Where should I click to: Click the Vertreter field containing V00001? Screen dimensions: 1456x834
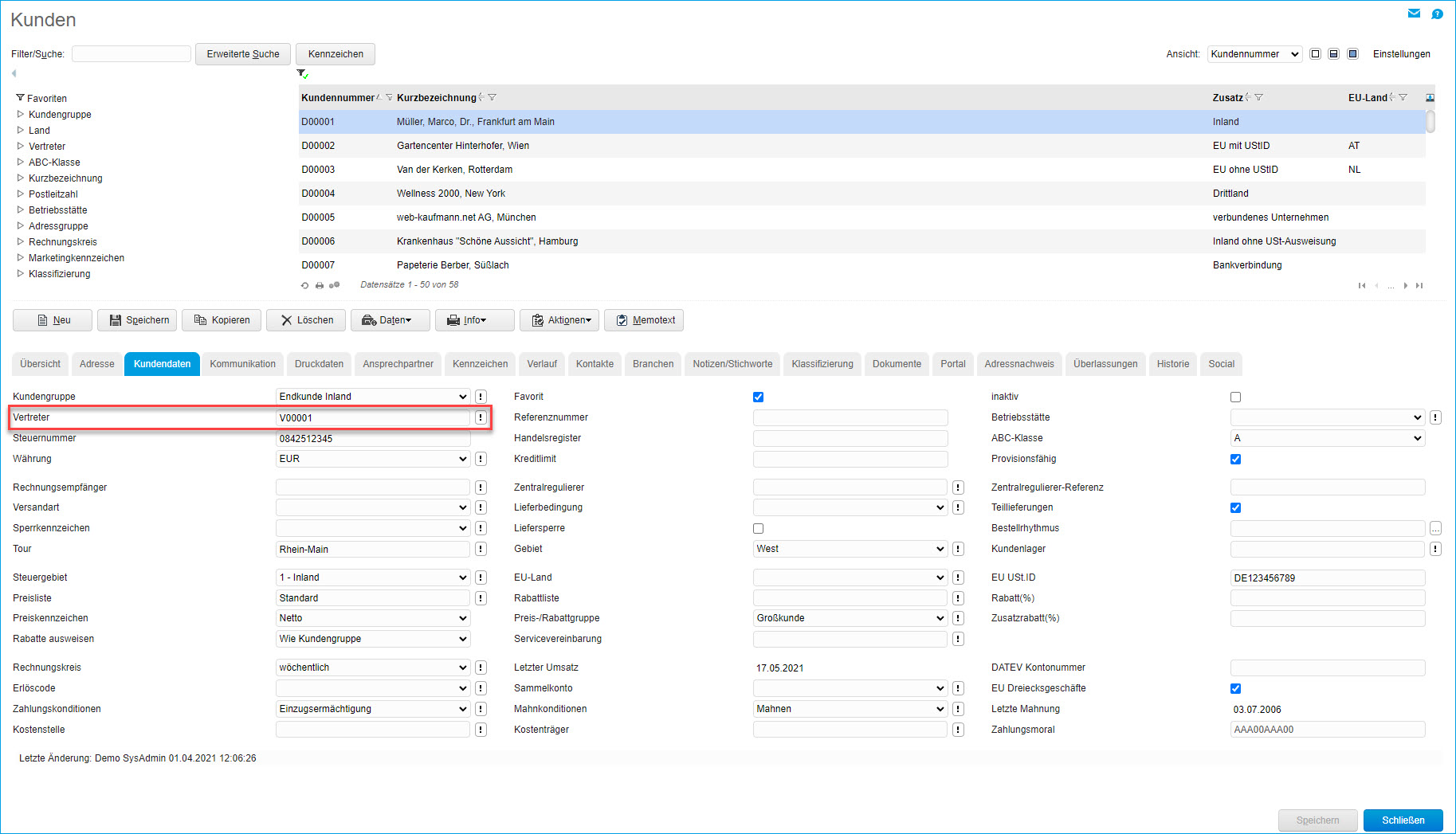point(373,417)
